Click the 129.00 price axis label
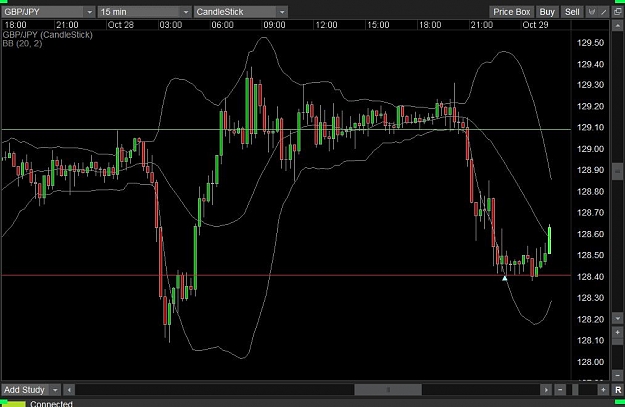The image size is (625, 407). (590, 149)
